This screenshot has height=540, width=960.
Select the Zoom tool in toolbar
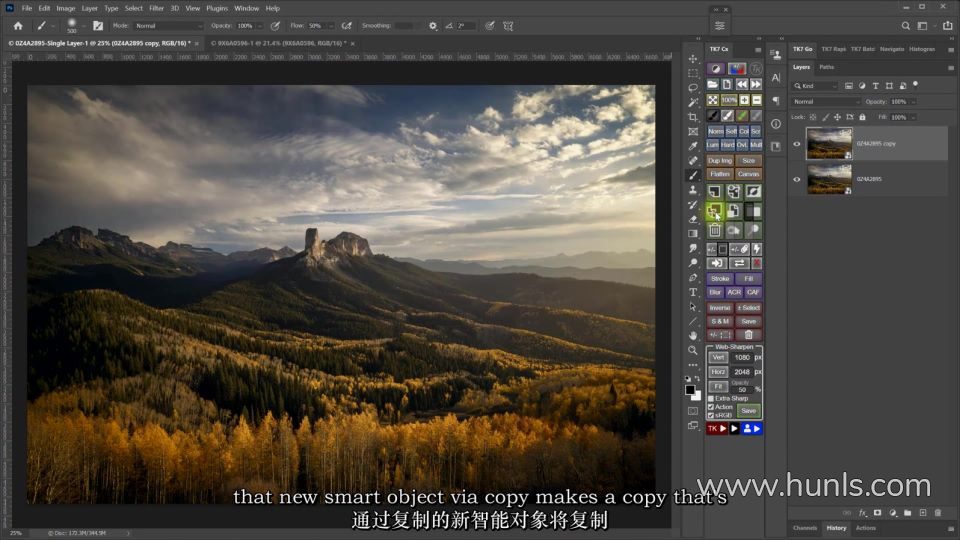tap(692, 350)
